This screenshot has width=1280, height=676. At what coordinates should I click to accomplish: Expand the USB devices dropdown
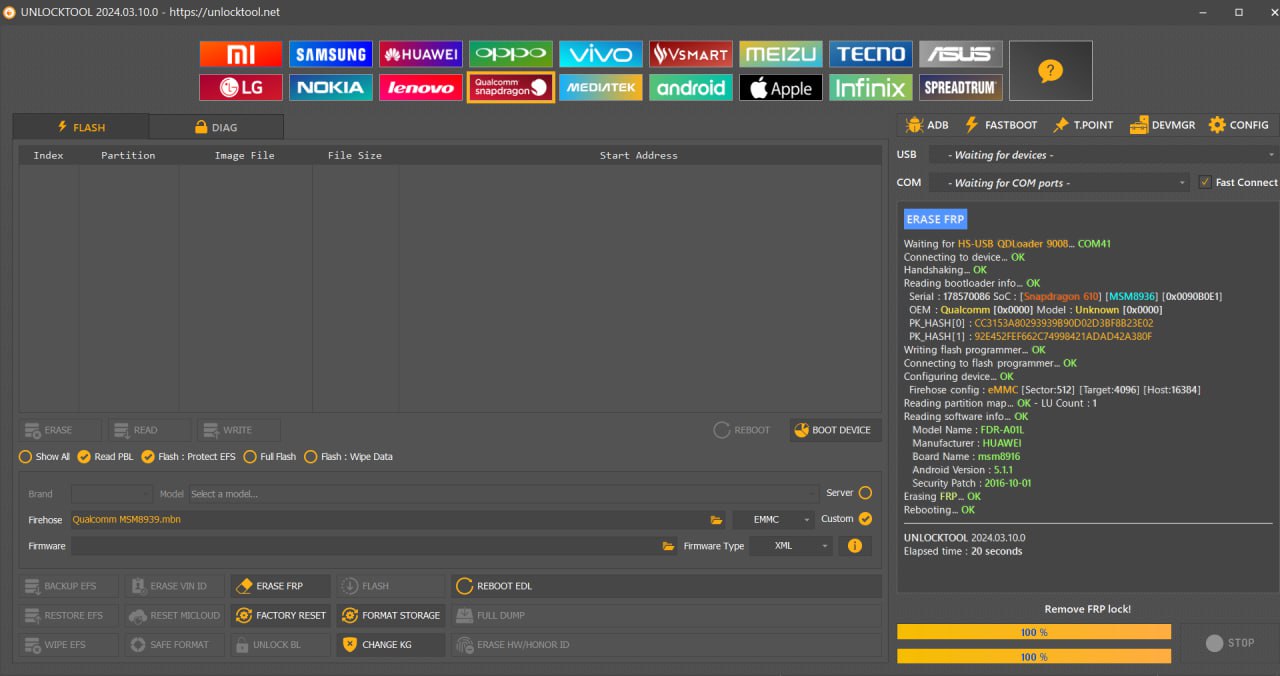point(1103,155)
